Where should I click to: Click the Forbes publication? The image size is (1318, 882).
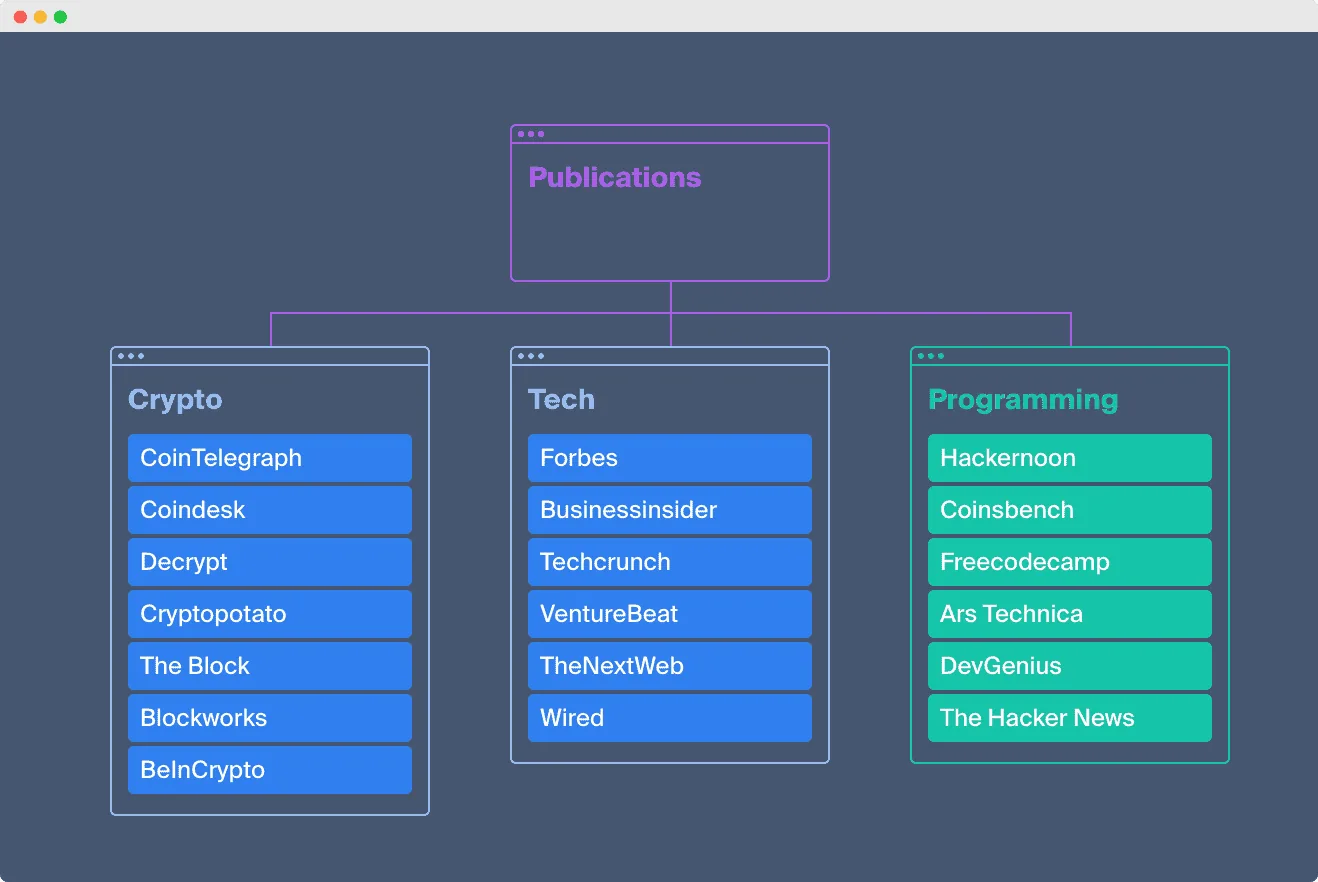click(670, 458)
